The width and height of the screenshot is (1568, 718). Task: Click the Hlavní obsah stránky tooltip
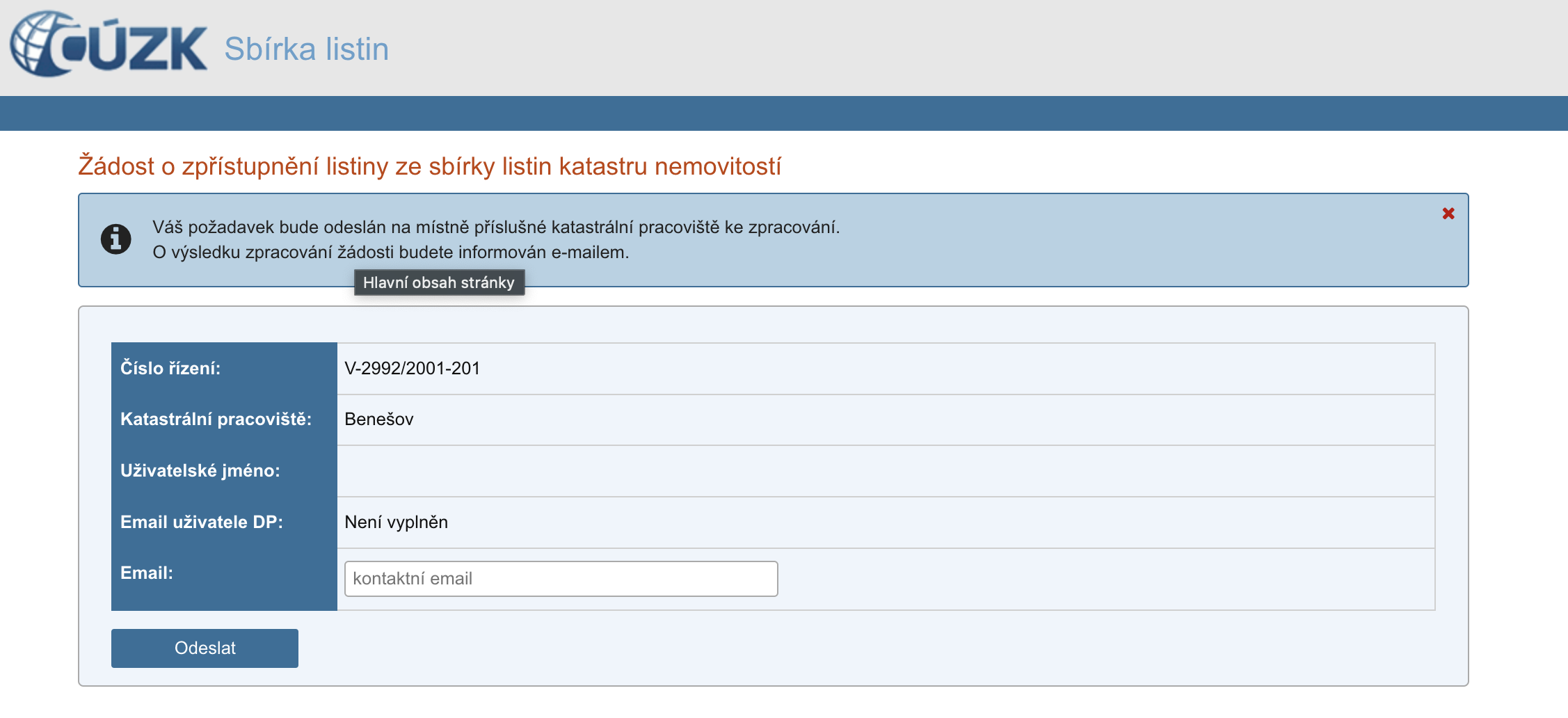[x=439, y=282]
